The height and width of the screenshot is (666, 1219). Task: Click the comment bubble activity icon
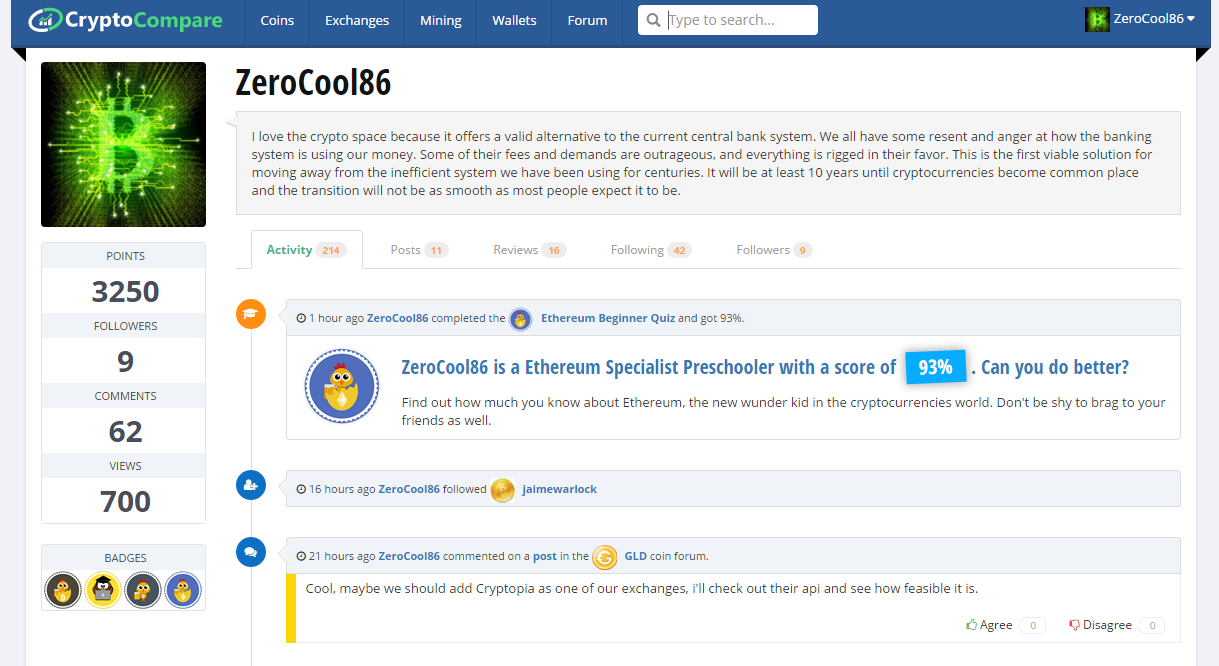(251, 552)
